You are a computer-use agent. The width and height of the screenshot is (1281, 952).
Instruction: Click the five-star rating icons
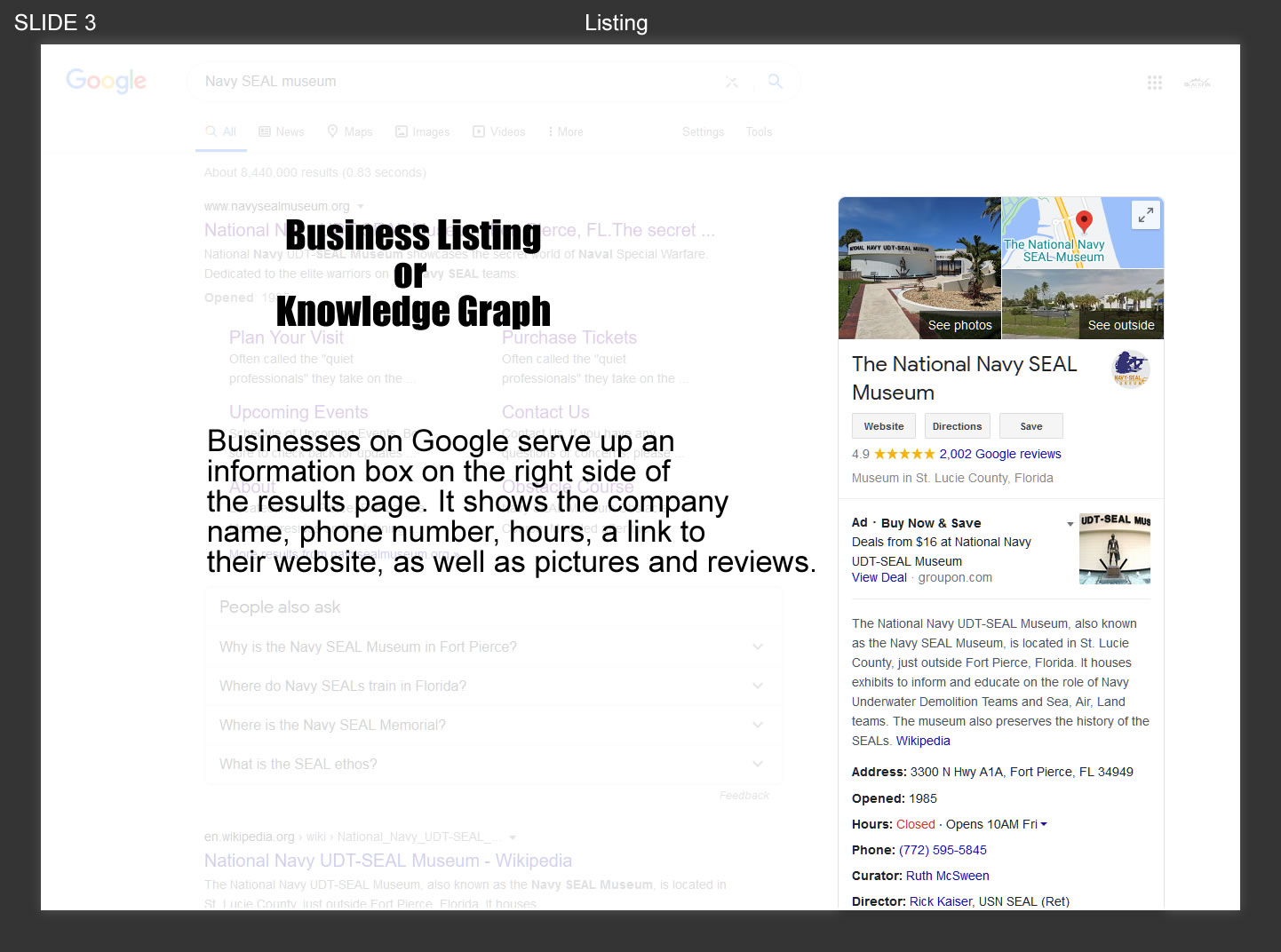pyautogui.click(x=904, y=454)
